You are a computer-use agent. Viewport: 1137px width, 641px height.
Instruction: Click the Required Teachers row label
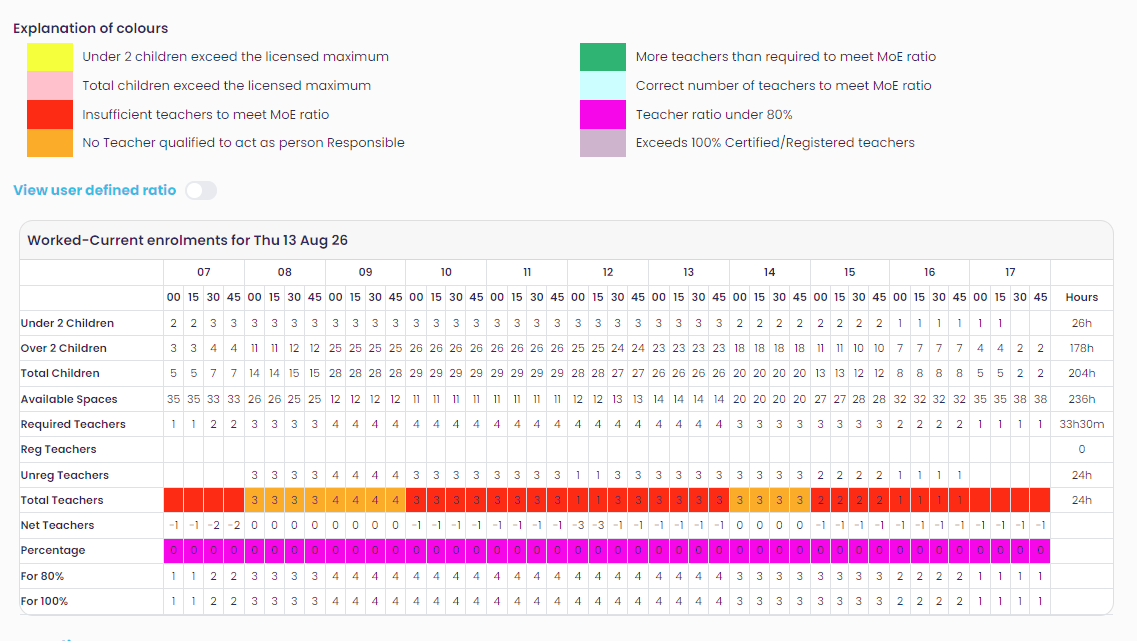(73, 424)
